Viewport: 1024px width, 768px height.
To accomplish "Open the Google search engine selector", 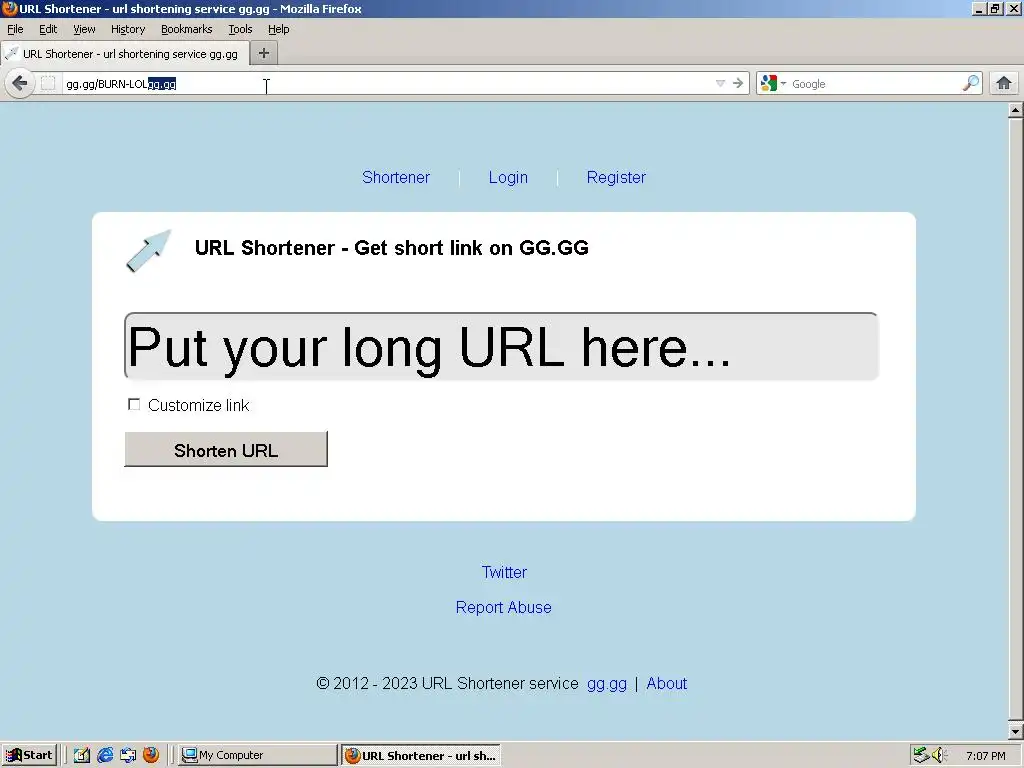I will coord(773,84).
